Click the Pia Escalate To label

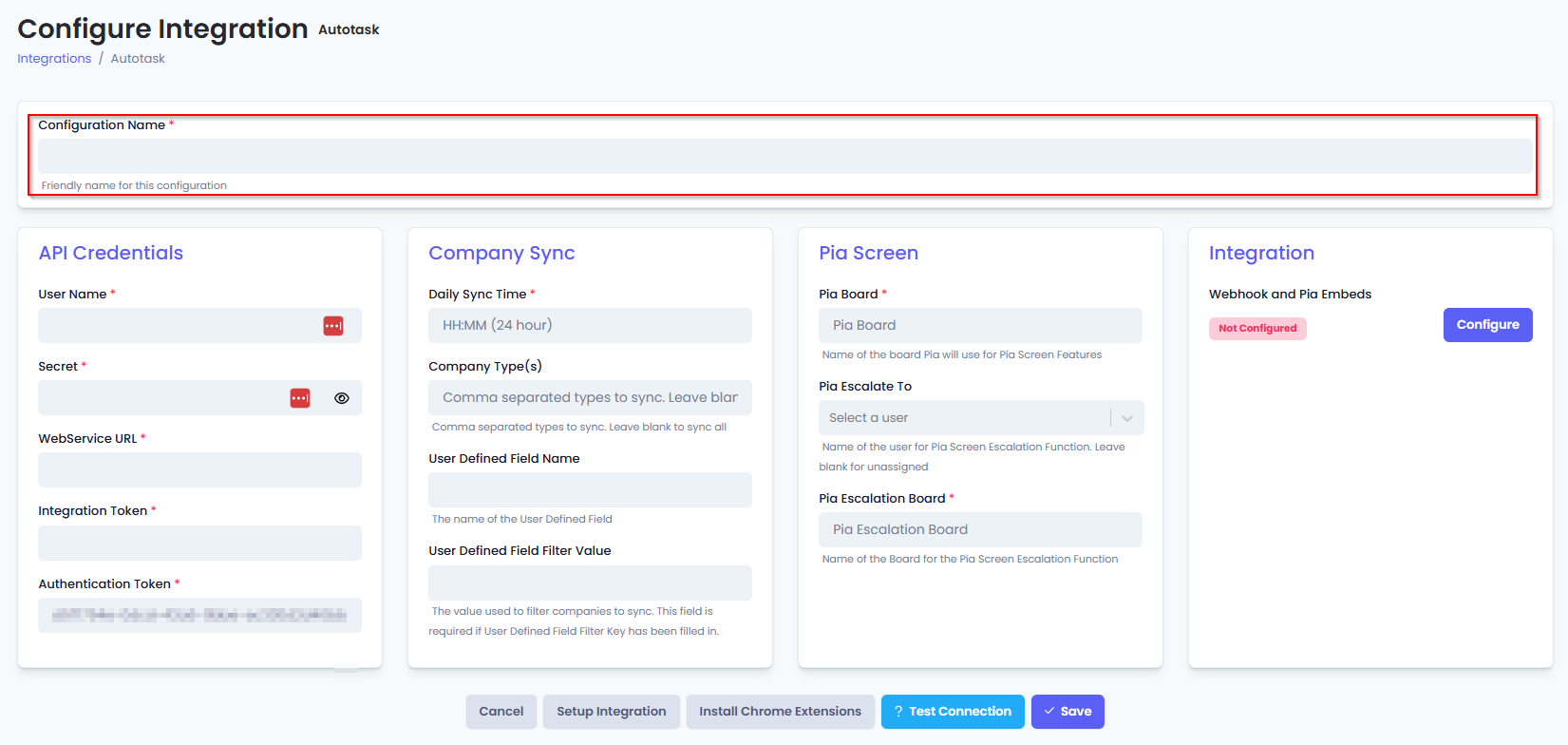pyautogui.click(x=865, y=387)
